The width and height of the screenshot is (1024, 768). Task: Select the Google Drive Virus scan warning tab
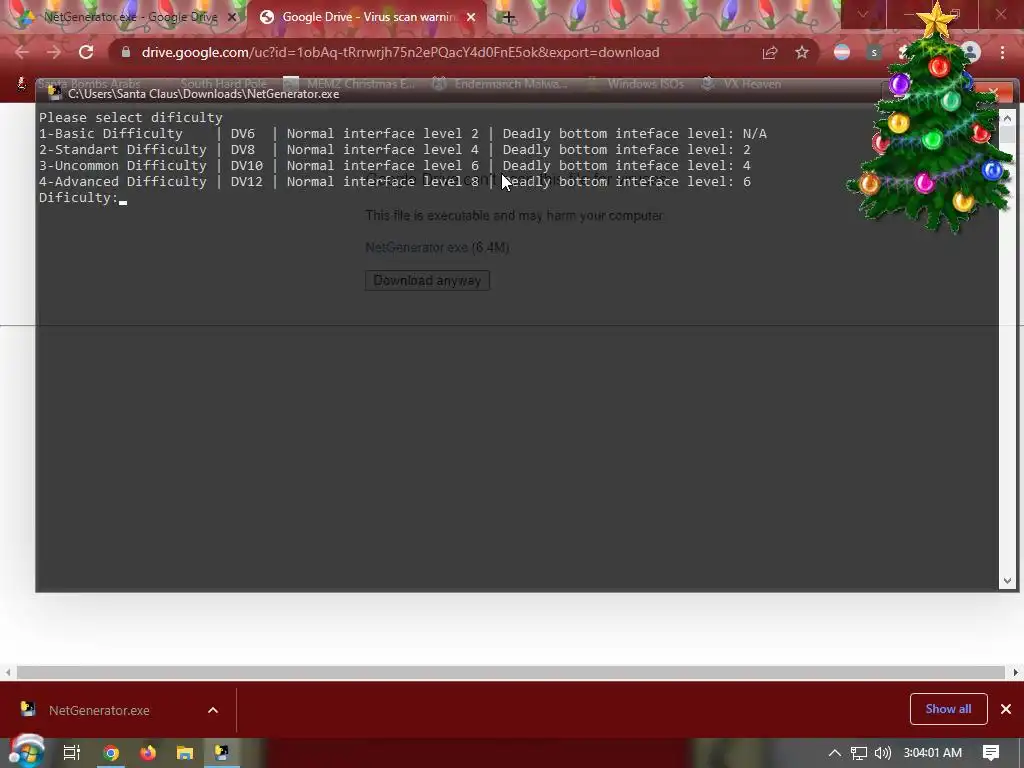(x=366, y=18)
